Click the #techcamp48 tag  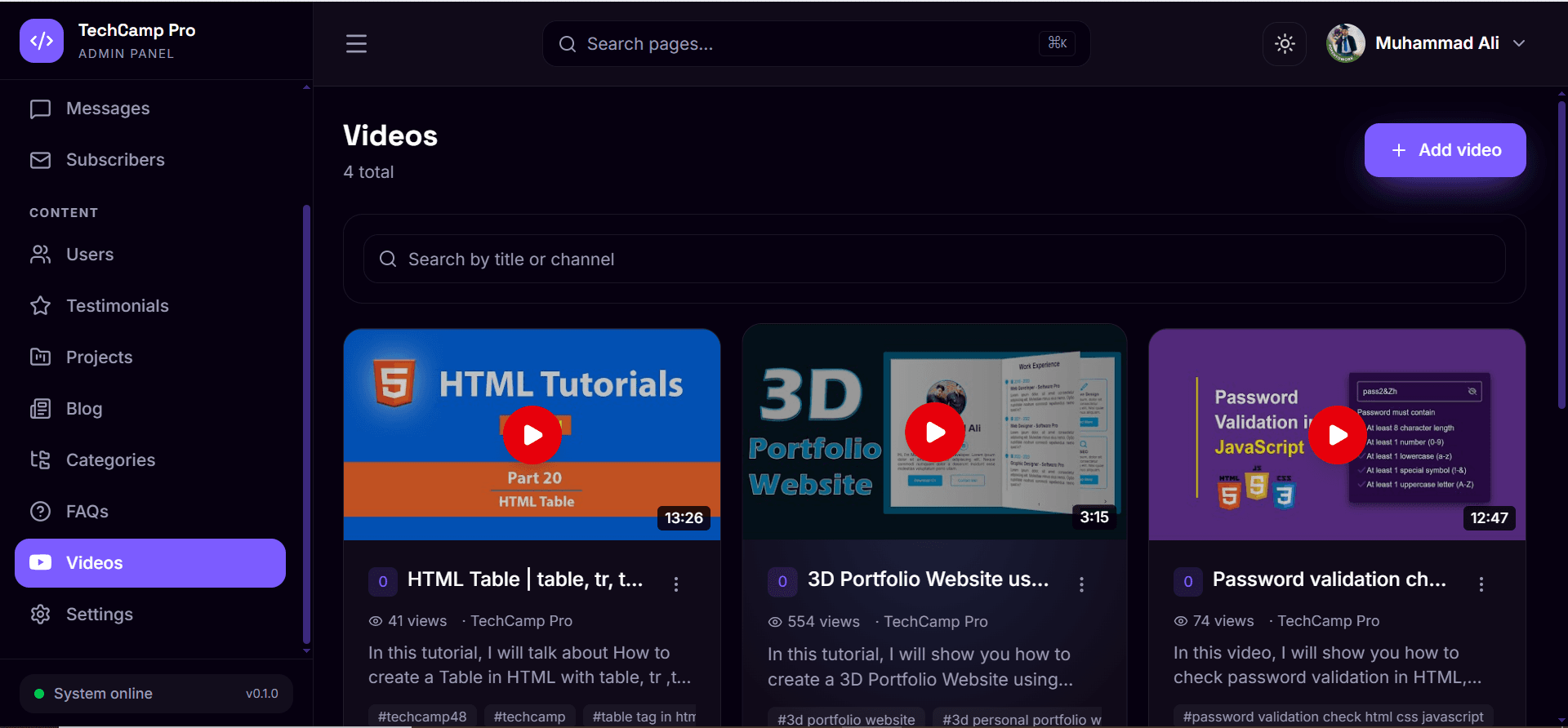[422, 717]
